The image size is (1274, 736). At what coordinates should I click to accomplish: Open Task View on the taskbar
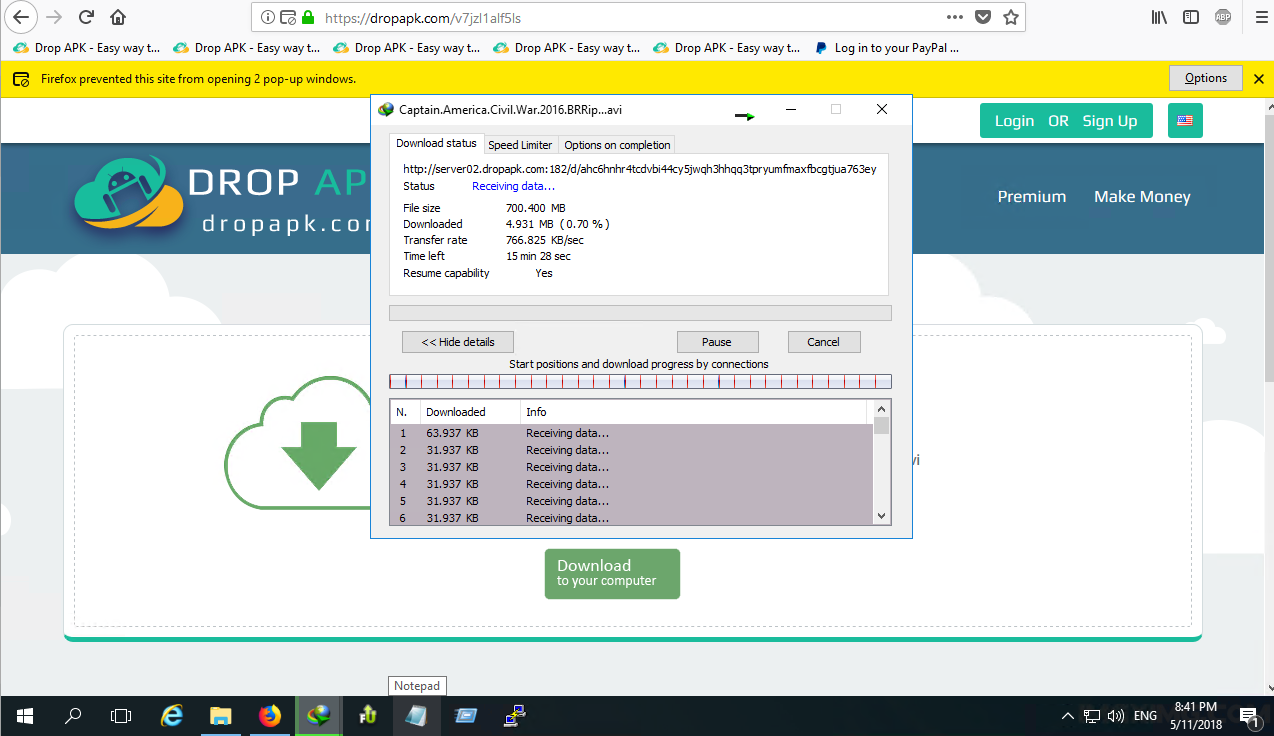point(121,716)
